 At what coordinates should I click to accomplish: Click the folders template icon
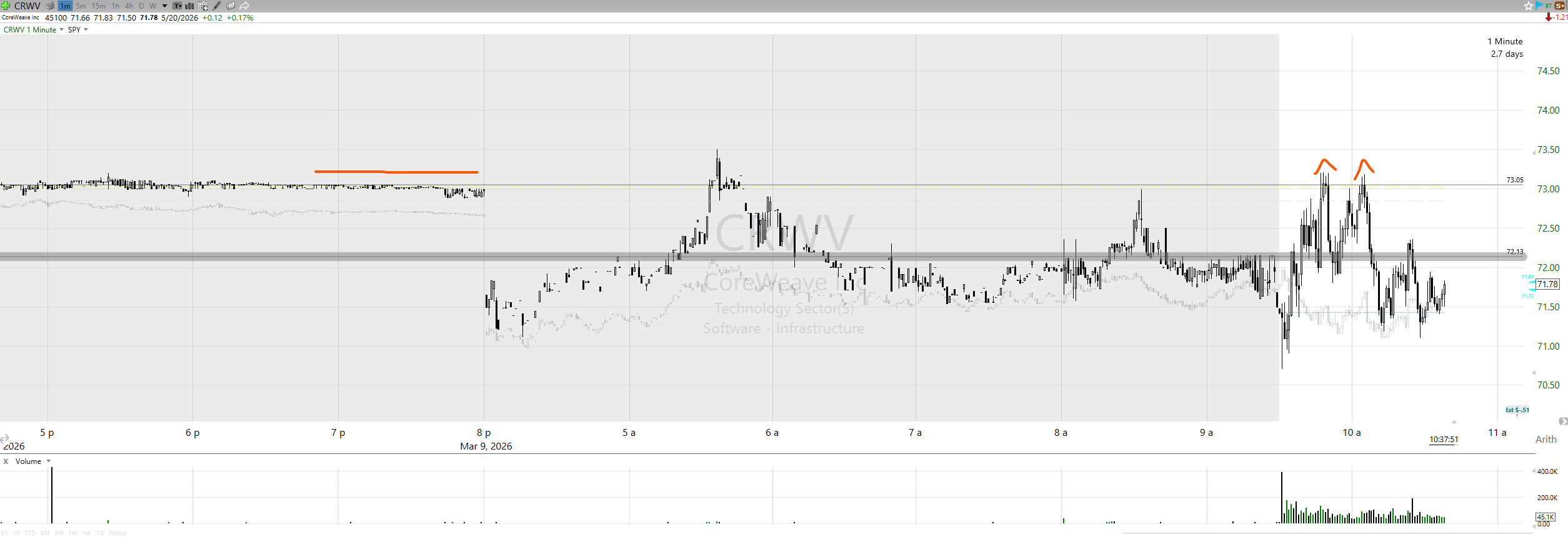(231, 6)
